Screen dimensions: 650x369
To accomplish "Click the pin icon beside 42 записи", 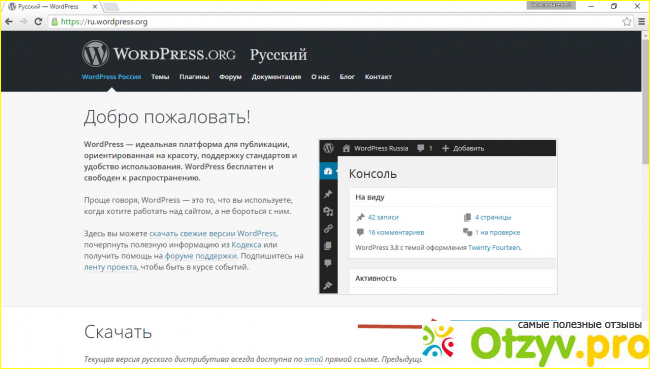I will pos(360,217).
